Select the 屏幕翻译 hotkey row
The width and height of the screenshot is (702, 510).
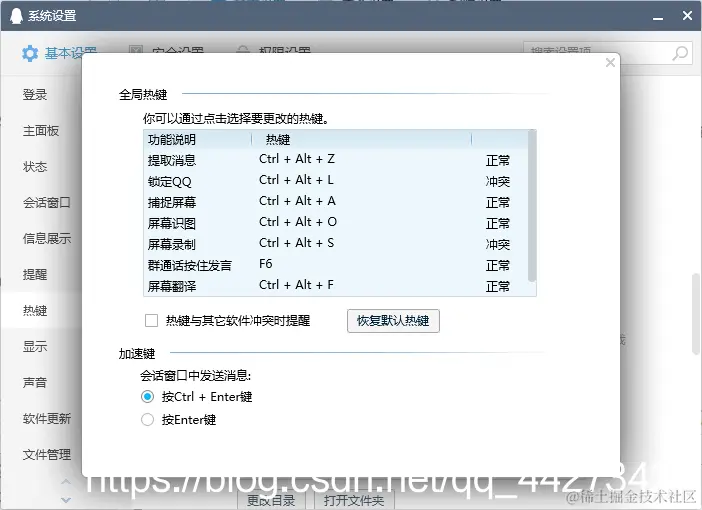pyautogui.click(x=336, y=286)
